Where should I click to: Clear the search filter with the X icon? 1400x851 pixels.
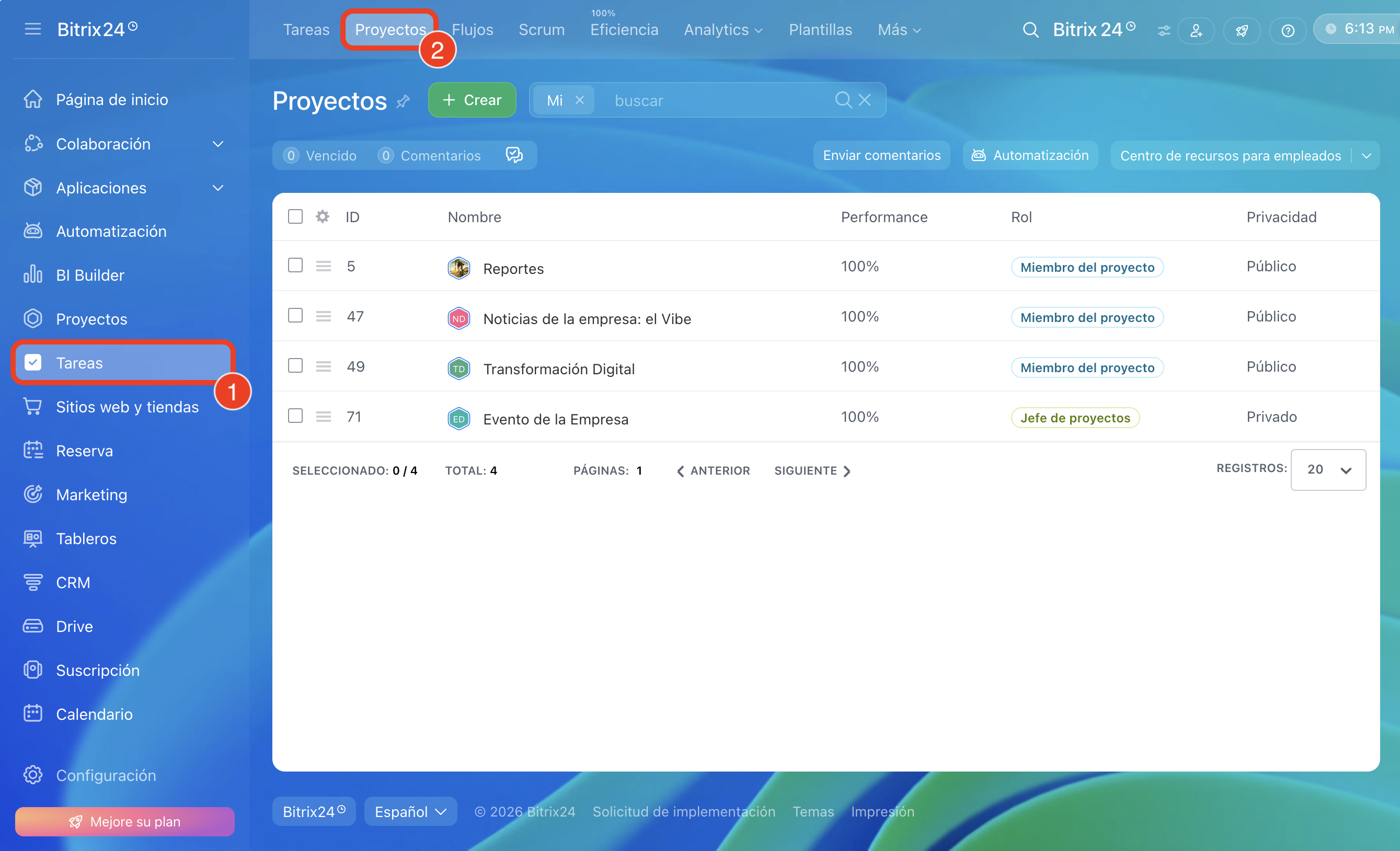865,100
